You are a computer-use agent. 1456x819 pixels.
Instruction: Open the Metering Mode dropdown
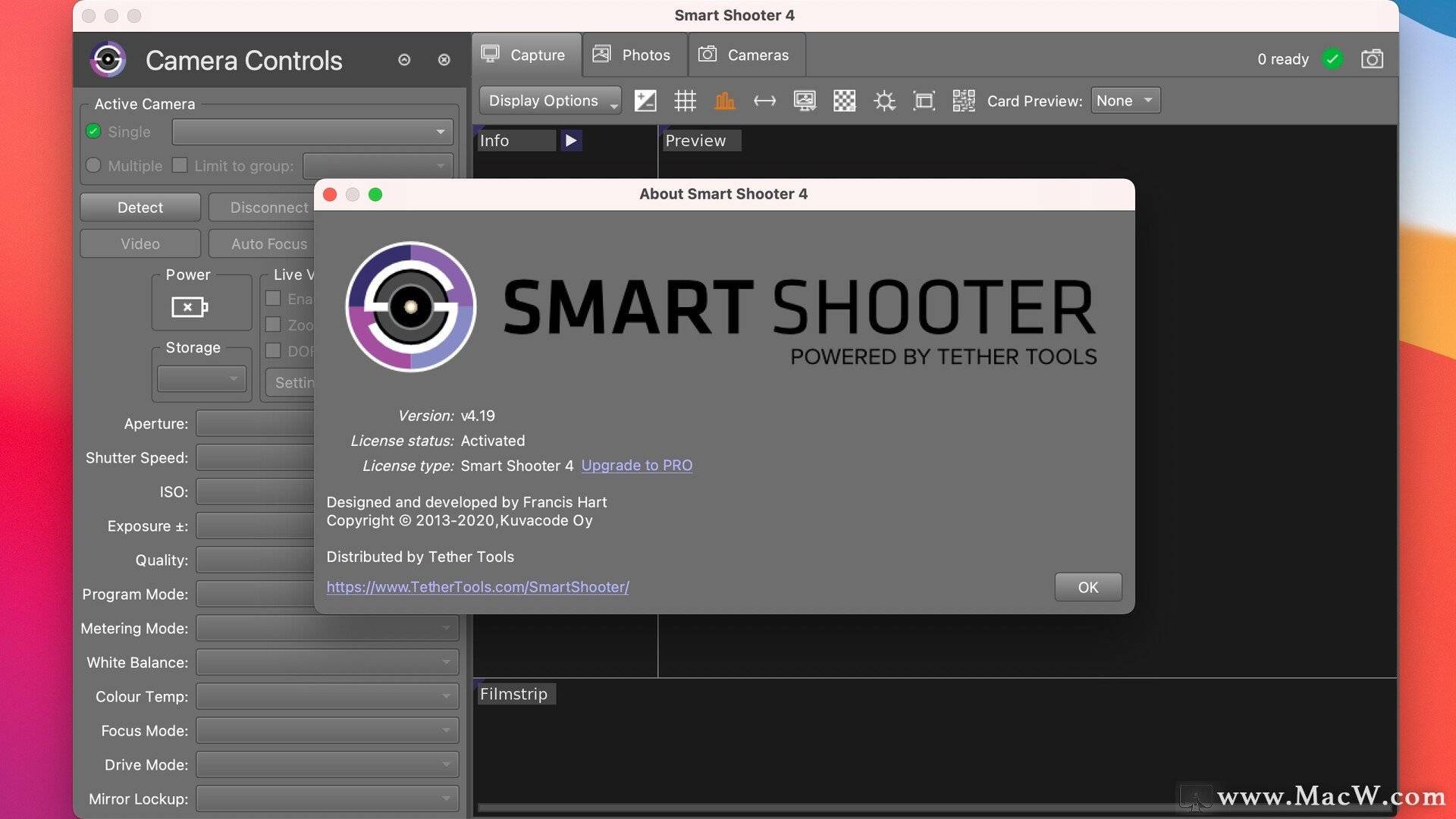click(327, 628)
